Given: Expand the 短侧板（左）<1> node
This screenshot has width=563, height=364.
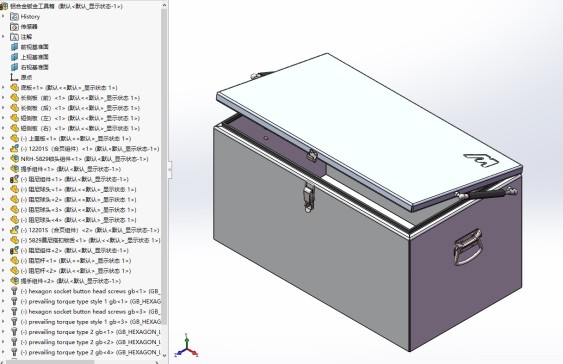Looking at the screenshot, I should pos(4,118).
